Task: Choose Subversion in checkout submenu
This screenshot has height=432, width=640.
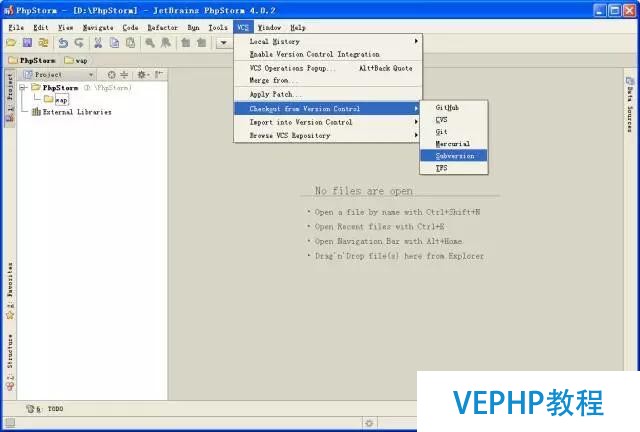Action: point(454,156)
